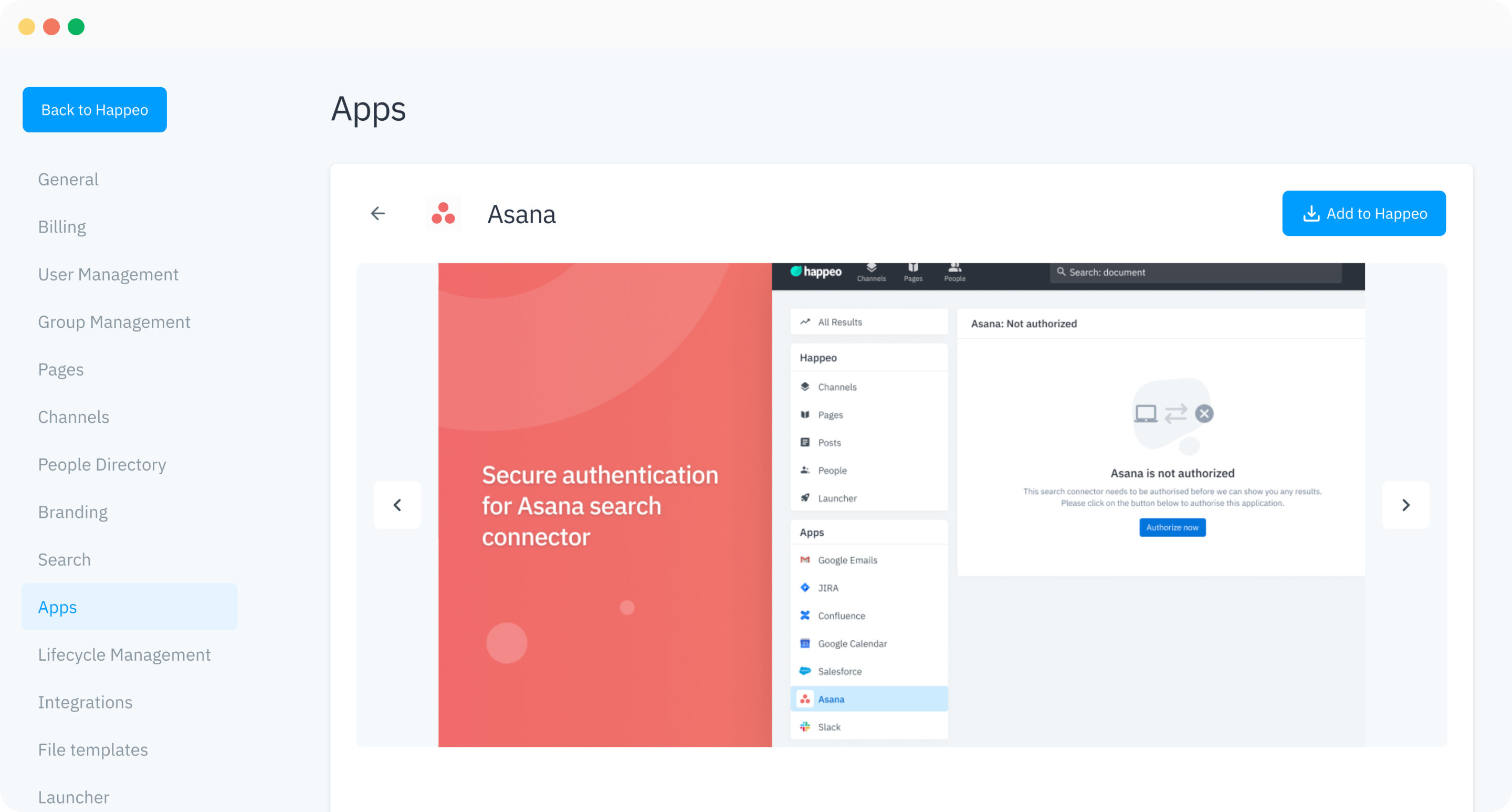Click the Asana three-dot logo icon
The height and width of the screenshot is (812, 1512).
(x=443, y=213)
